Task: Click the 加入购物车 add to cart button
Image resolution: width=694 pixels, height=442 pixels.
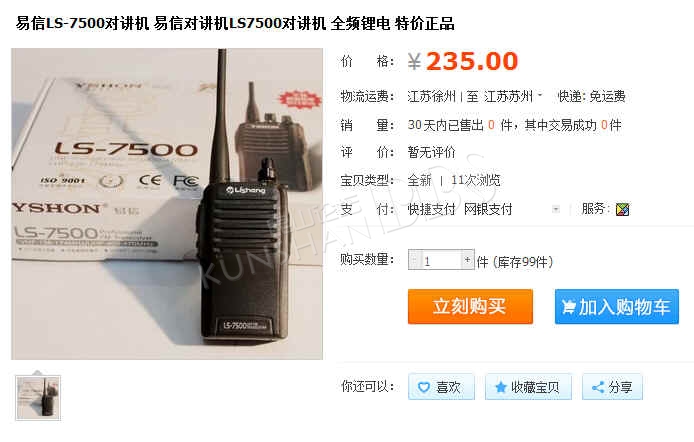Action: pyautogui.click(x=617, y=307)
